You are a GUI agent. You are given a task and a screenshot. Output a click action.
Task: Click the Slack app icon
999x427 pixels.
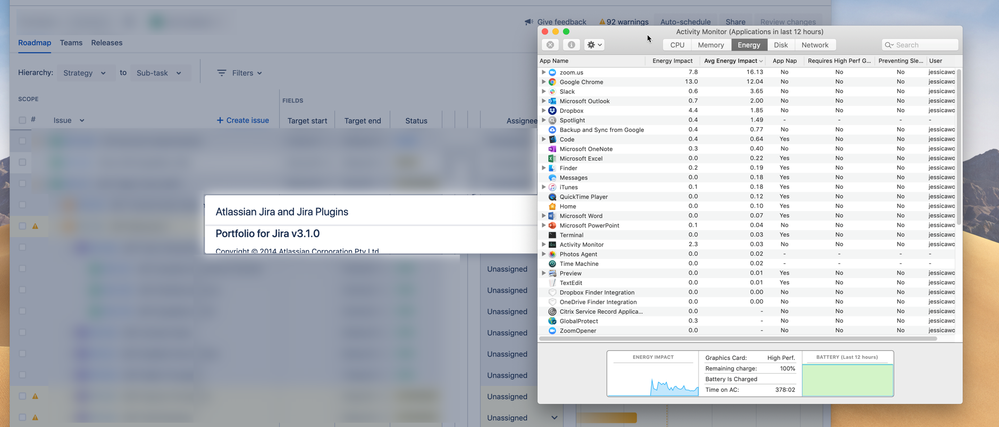(552, 92)
